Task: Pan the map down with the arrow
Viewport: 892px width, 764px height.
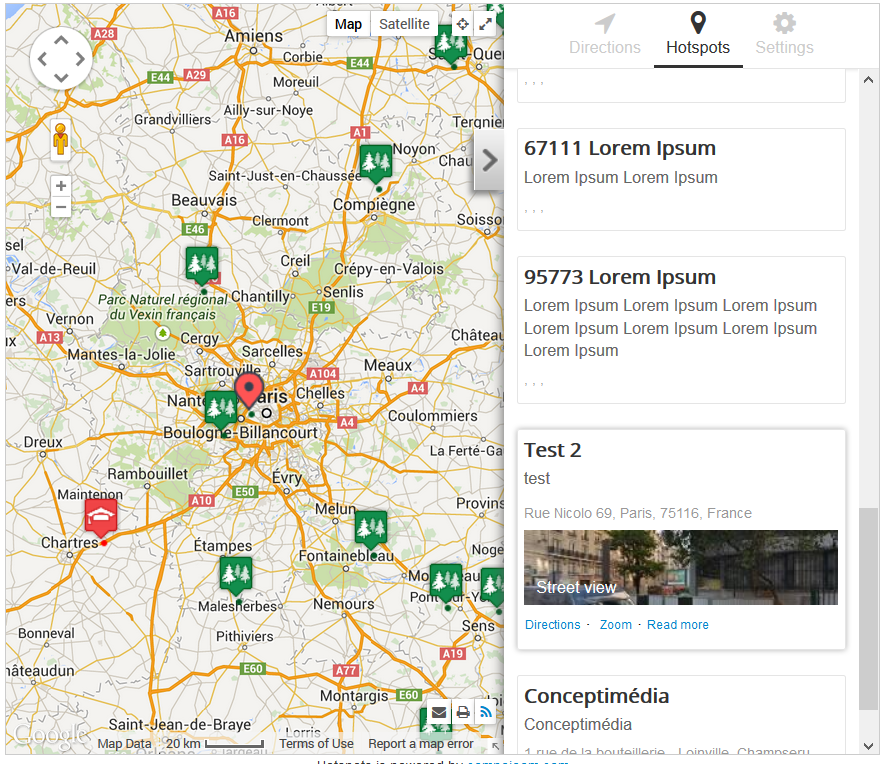Action: pos(61,77)
